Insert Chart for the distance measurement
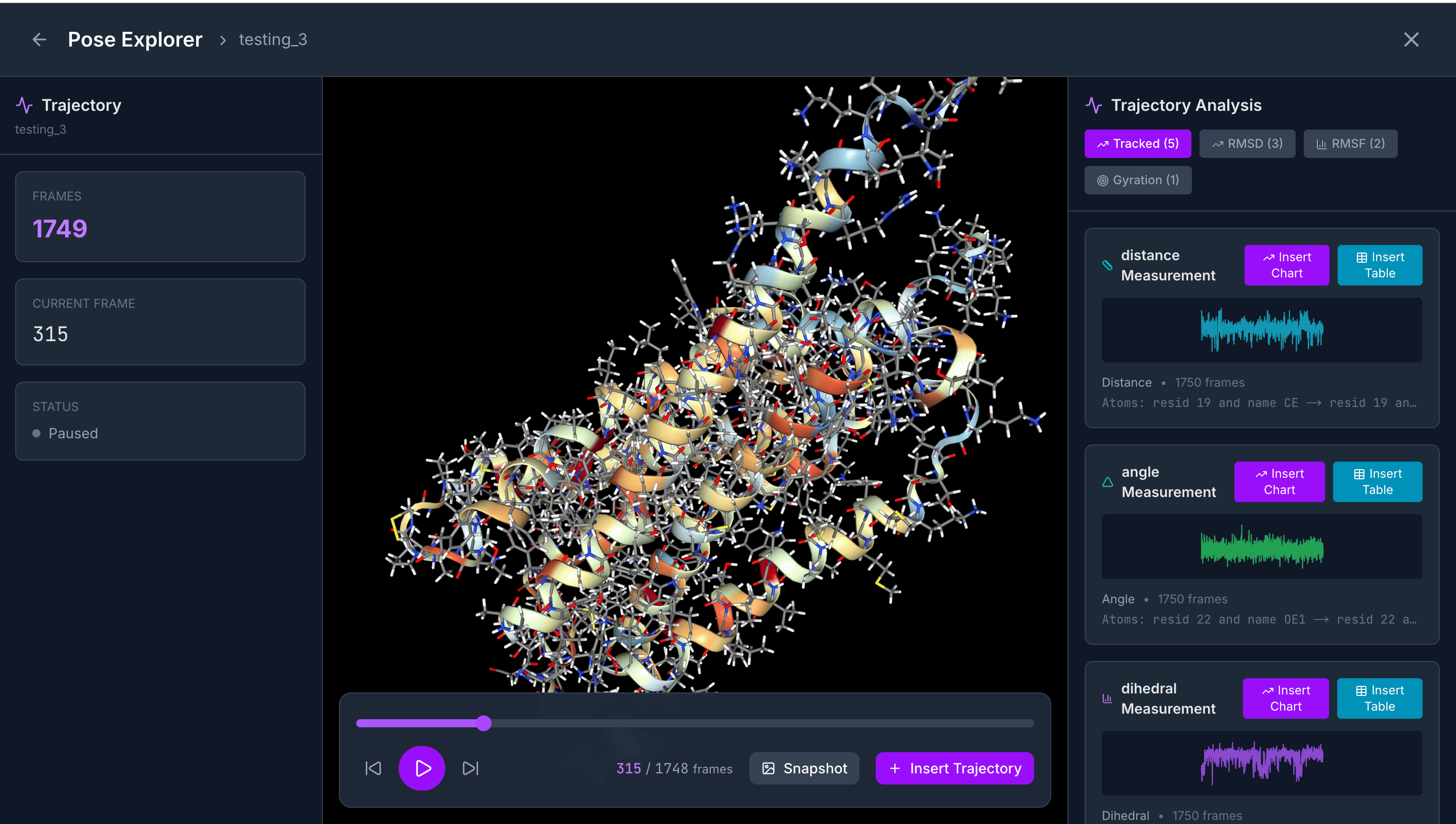 click(x=1287, y=265)
